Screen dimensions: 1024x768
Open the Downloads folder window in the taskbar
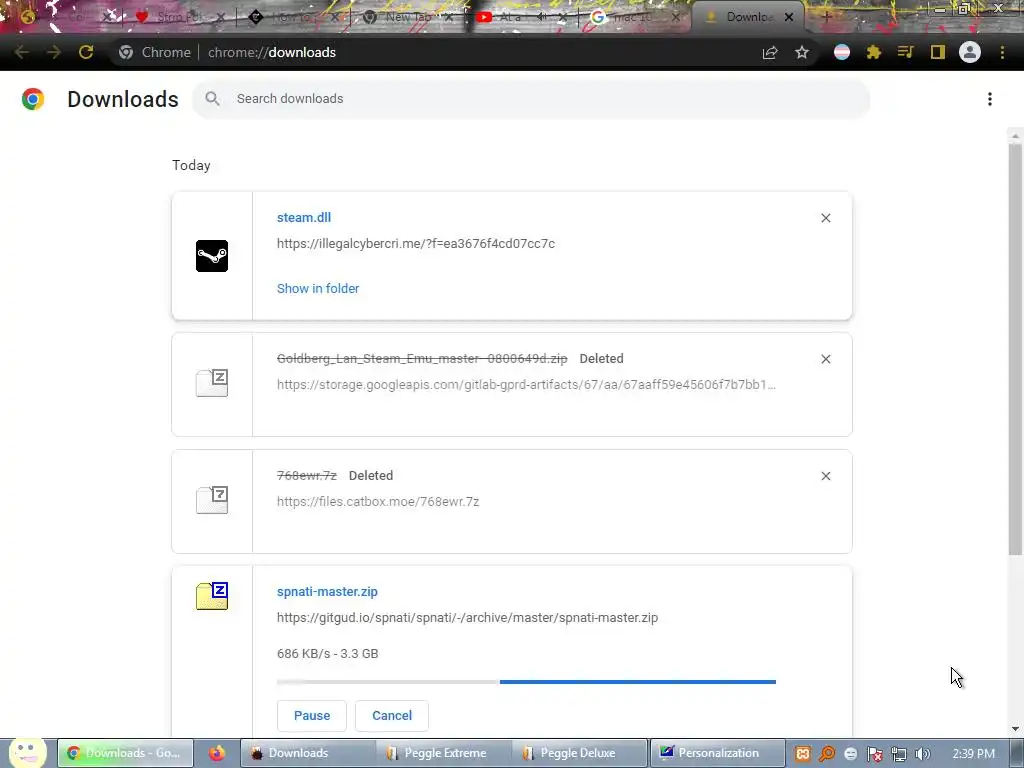point(308,753)
